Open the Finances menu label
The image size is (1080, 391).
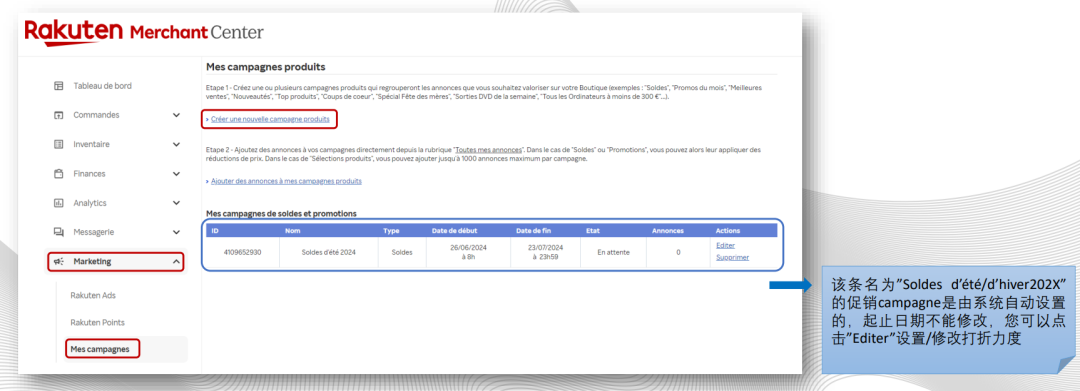point(90,173)
